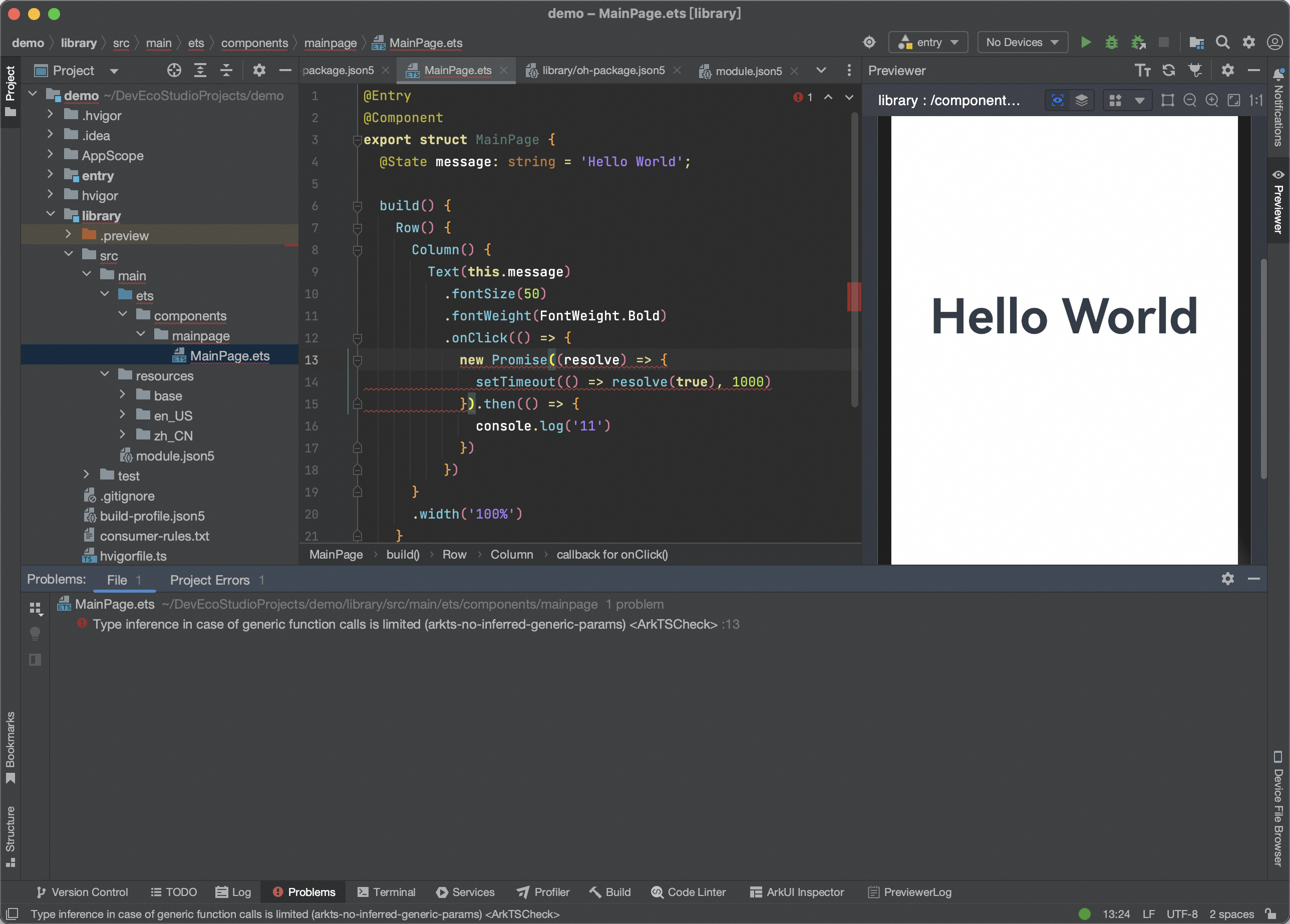Toggle the editor preview pane icon in Problems
Image resolution: width=1290 pixels, height=924 pixels.
(35, 660)
